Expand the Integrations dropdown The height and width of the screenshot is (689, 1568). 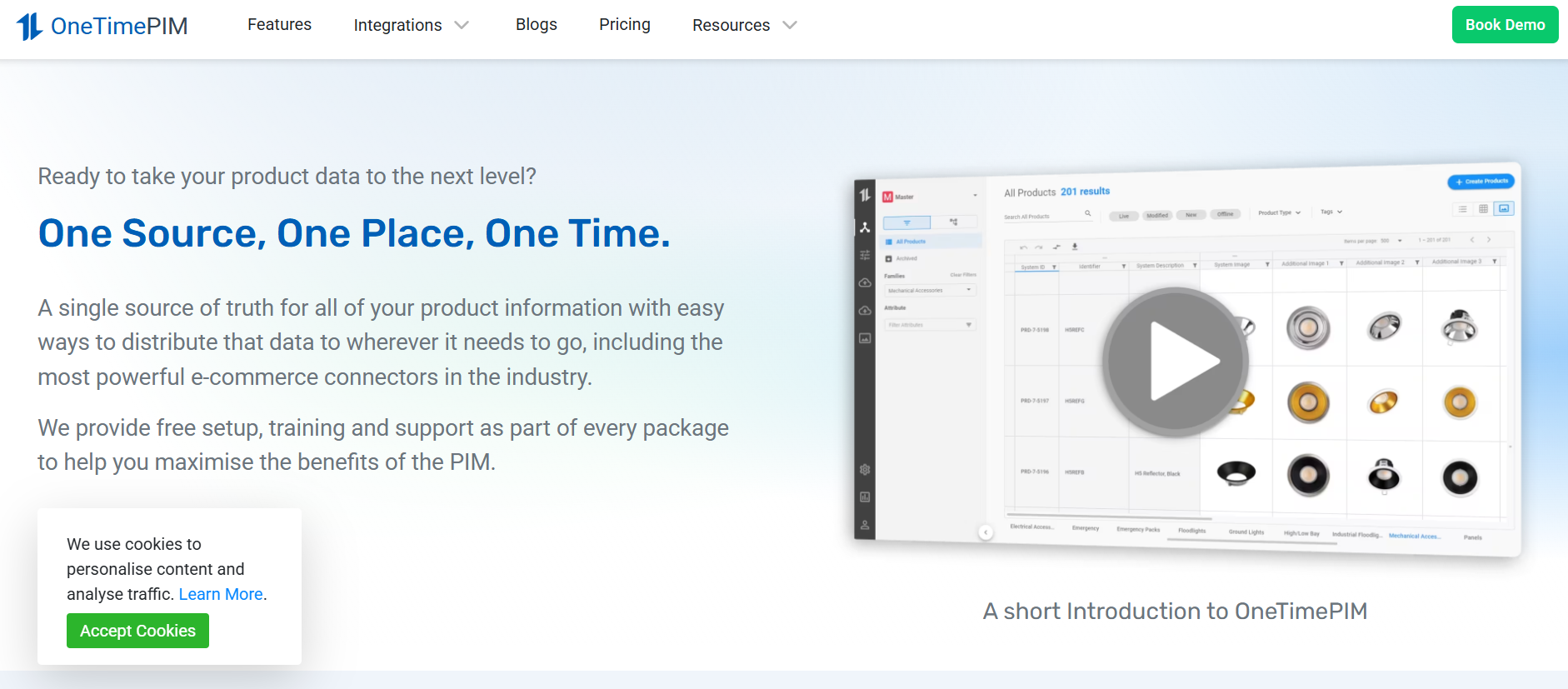coord(412,26)
